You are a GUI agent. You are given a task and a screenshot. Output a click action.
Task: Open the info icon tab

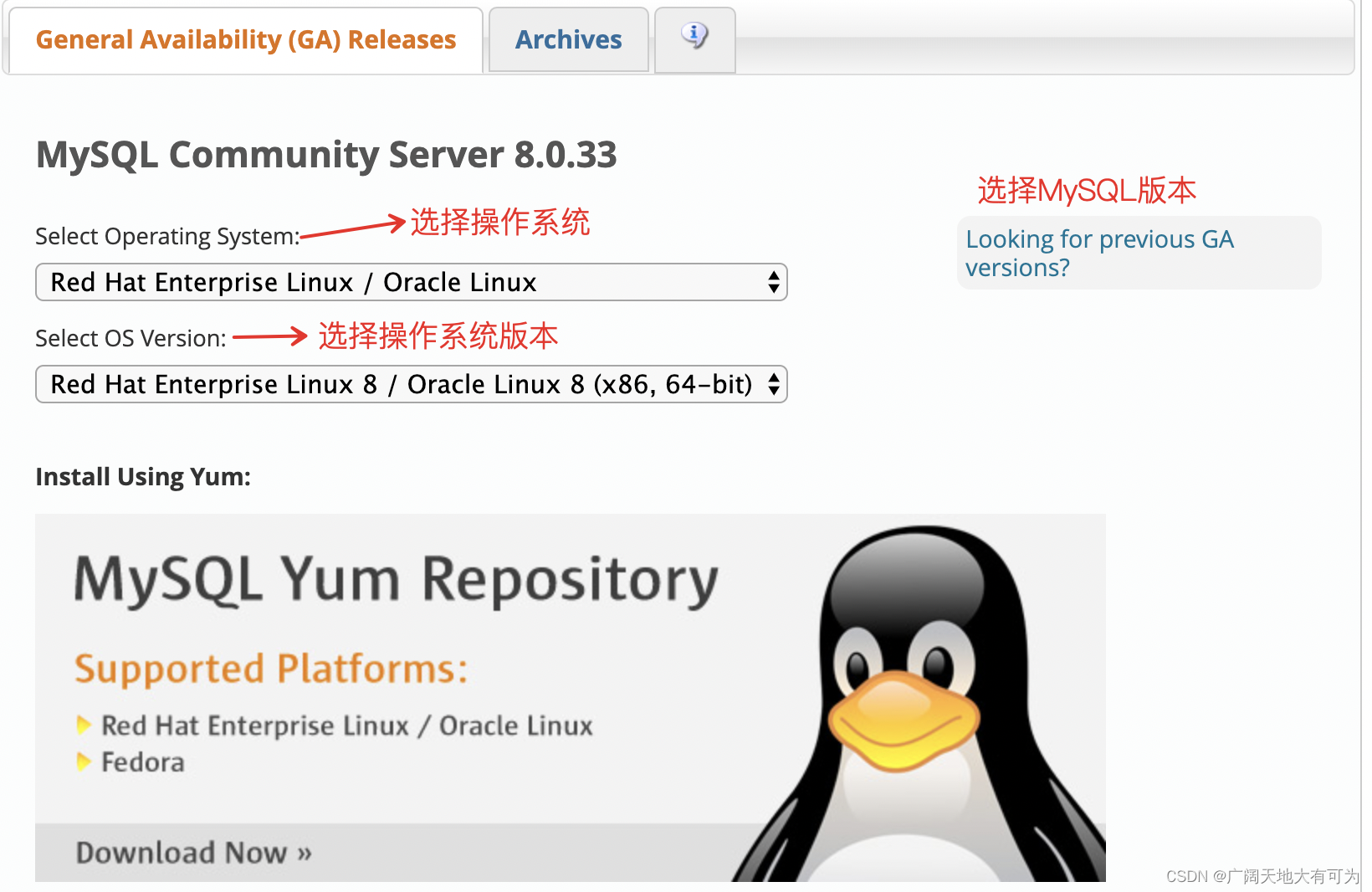[x=694, y=38]
